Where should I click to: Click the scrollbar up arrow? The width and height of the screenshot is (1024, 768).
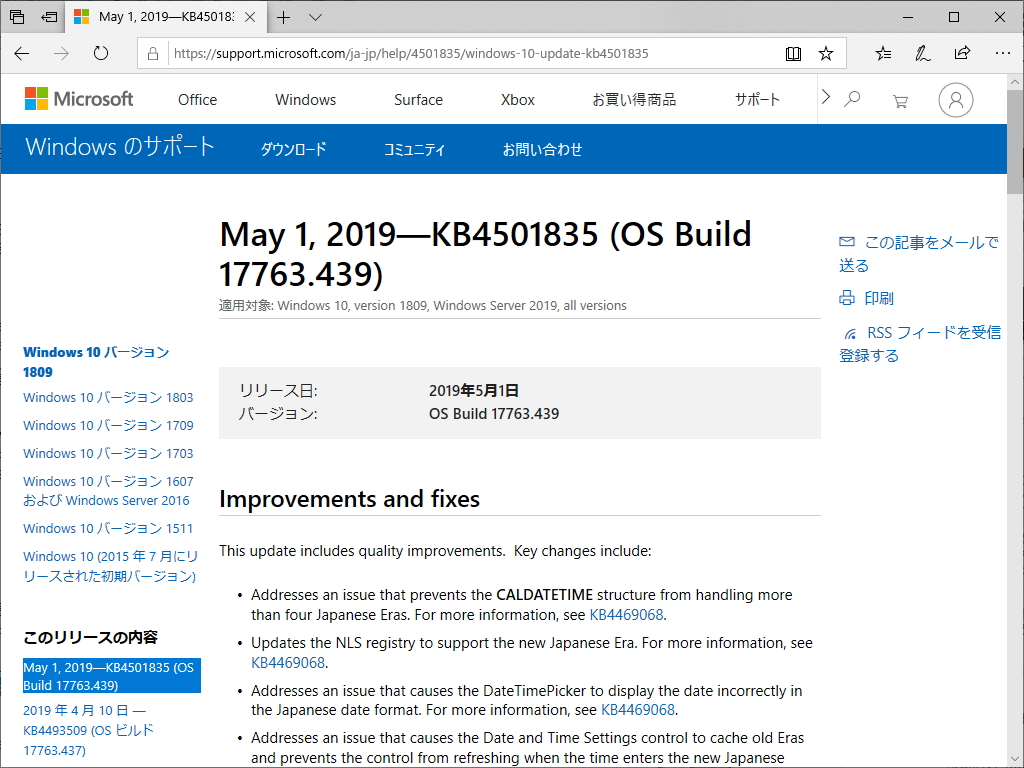pyautogui.click(x=1015, y=82)
